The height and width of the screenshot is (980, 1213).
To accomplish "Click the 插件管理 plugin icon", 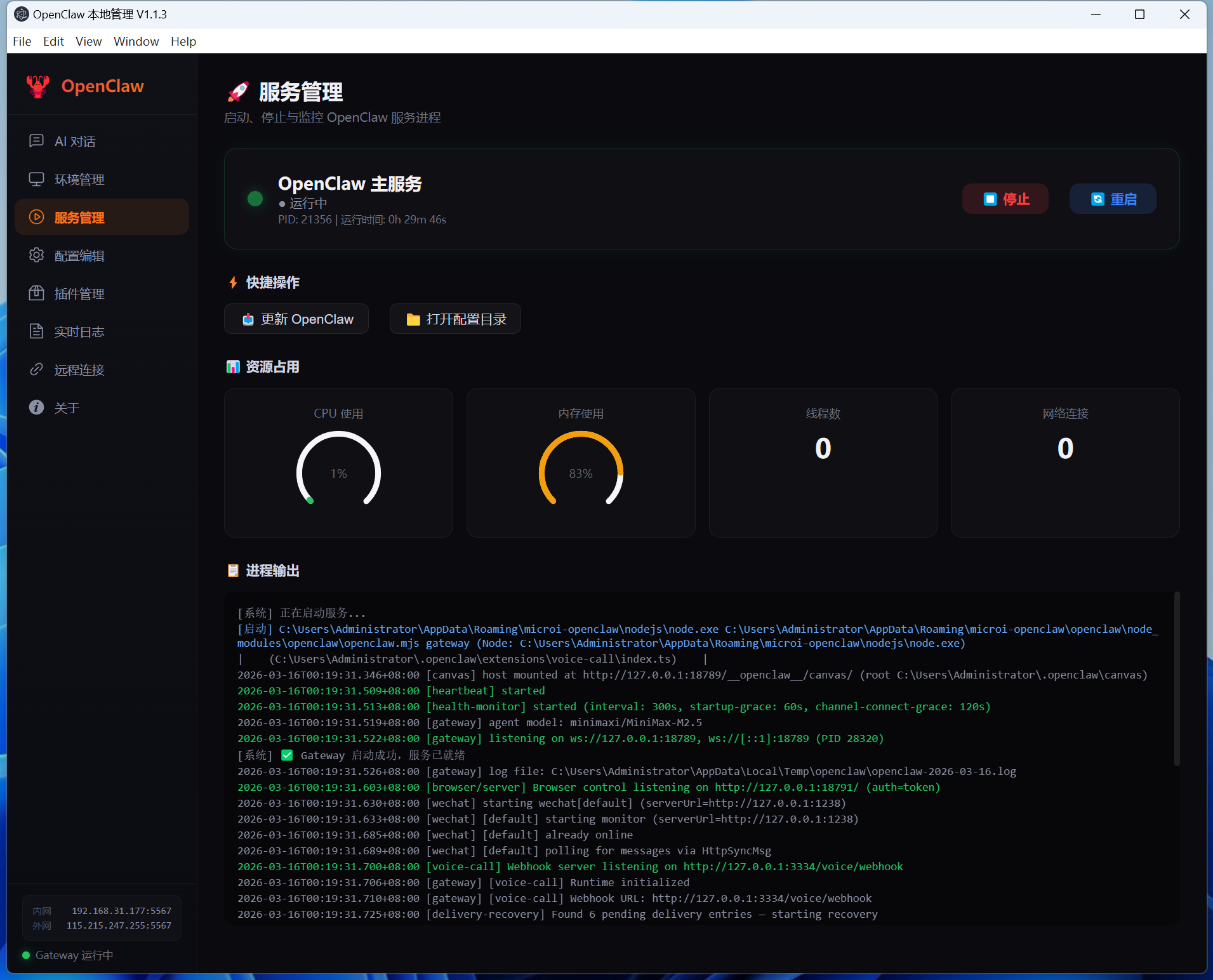I will pos(36,293).
